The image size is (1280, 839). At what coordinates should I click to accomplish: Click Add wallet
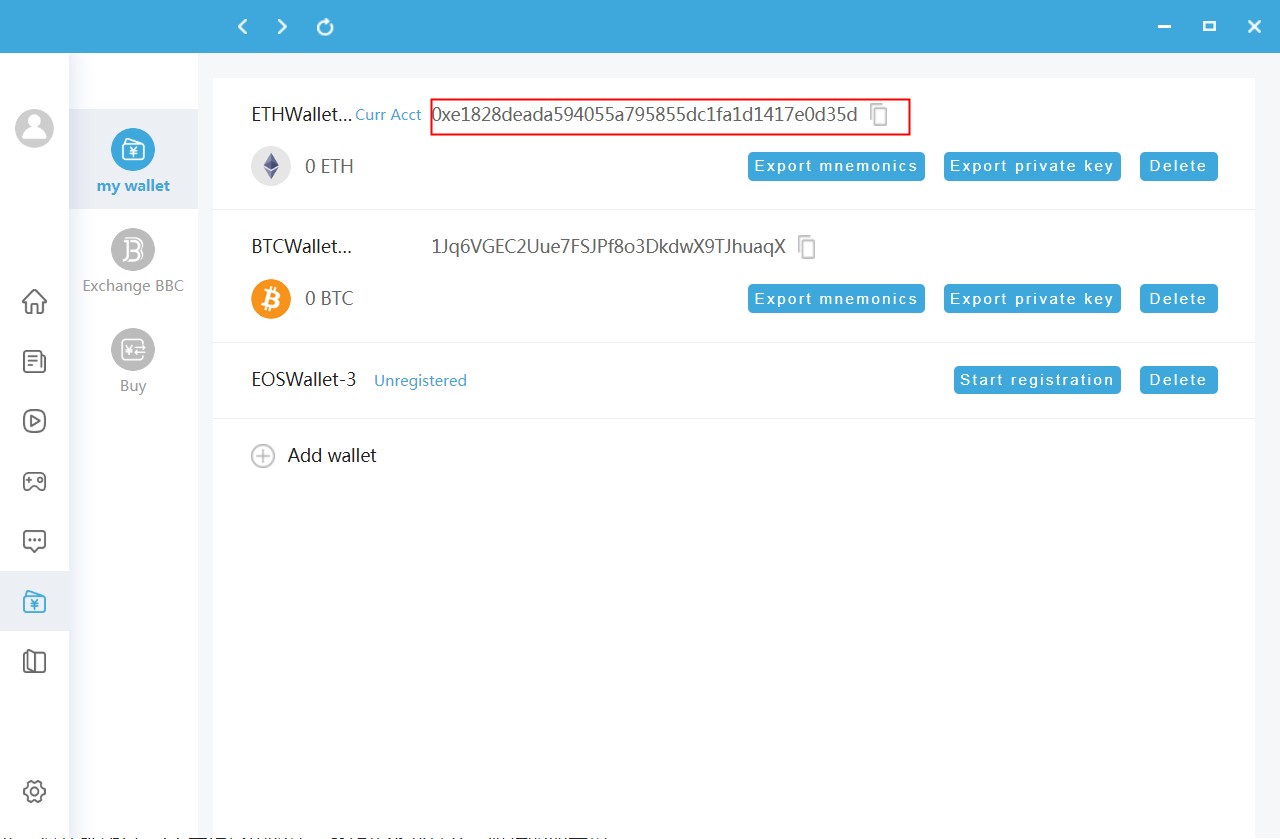tap(314, 456)
